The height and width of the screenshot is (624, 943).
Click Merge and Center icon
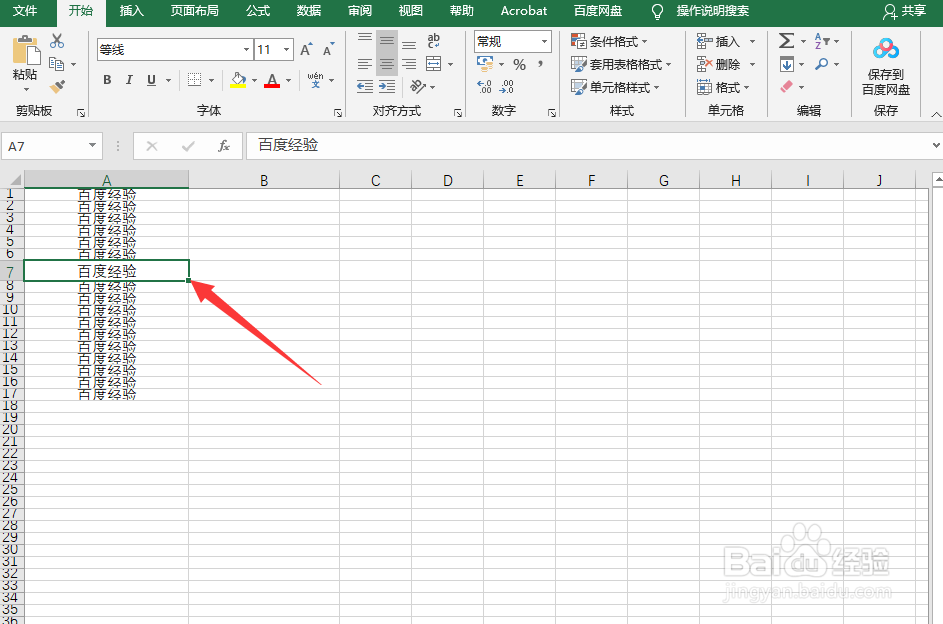pyautogui.click(x=433, y=64)
